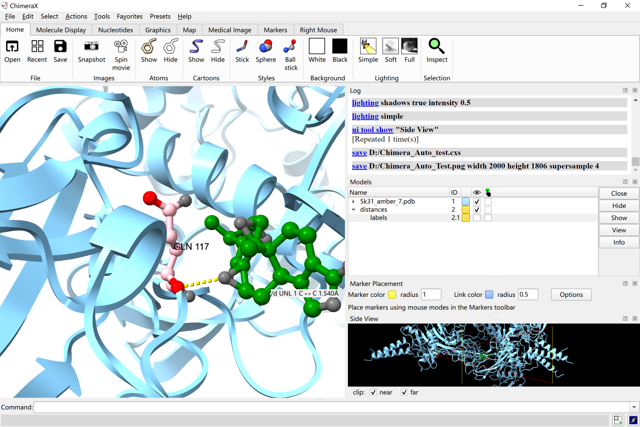Viewport: 640px width, 427px height.
Task: Choose Full lighting
Action: tap(409, 51)
